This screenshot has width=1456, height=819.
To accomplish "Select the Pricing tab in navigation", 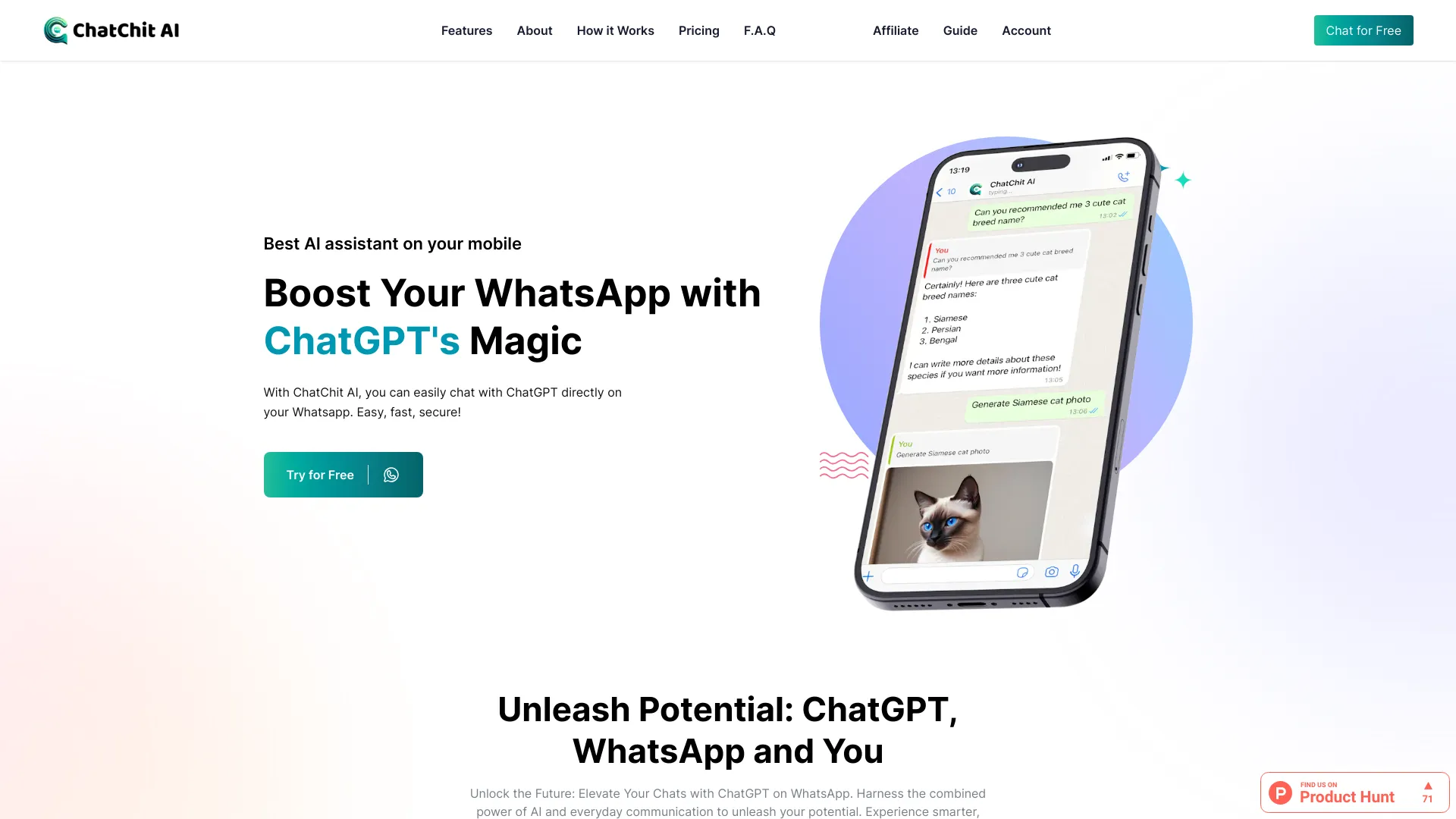I will 699,30.
